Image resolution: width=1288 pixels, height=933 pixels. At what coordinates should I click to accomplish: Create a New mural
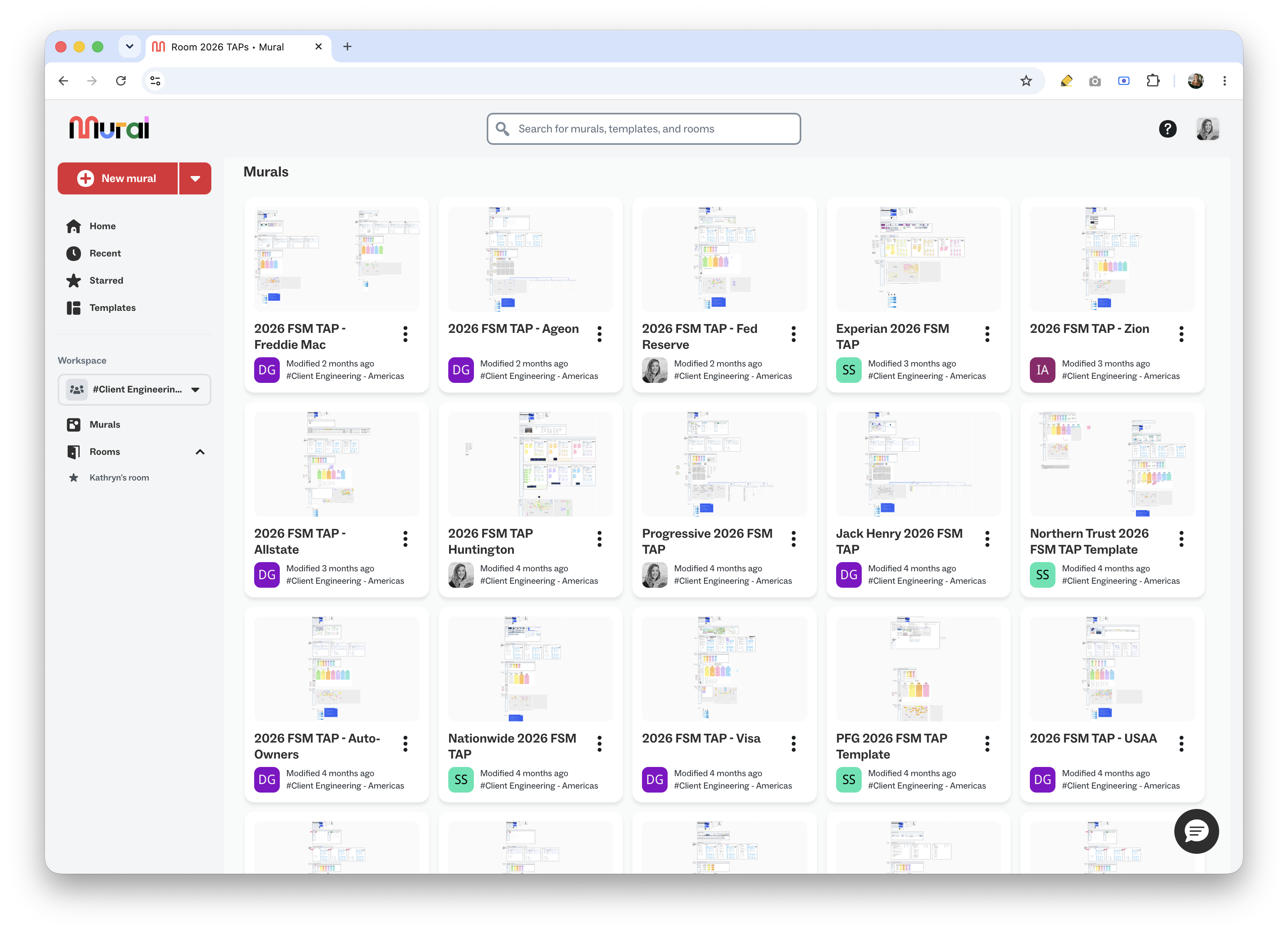pyautogui.click(x=118, y=179)
